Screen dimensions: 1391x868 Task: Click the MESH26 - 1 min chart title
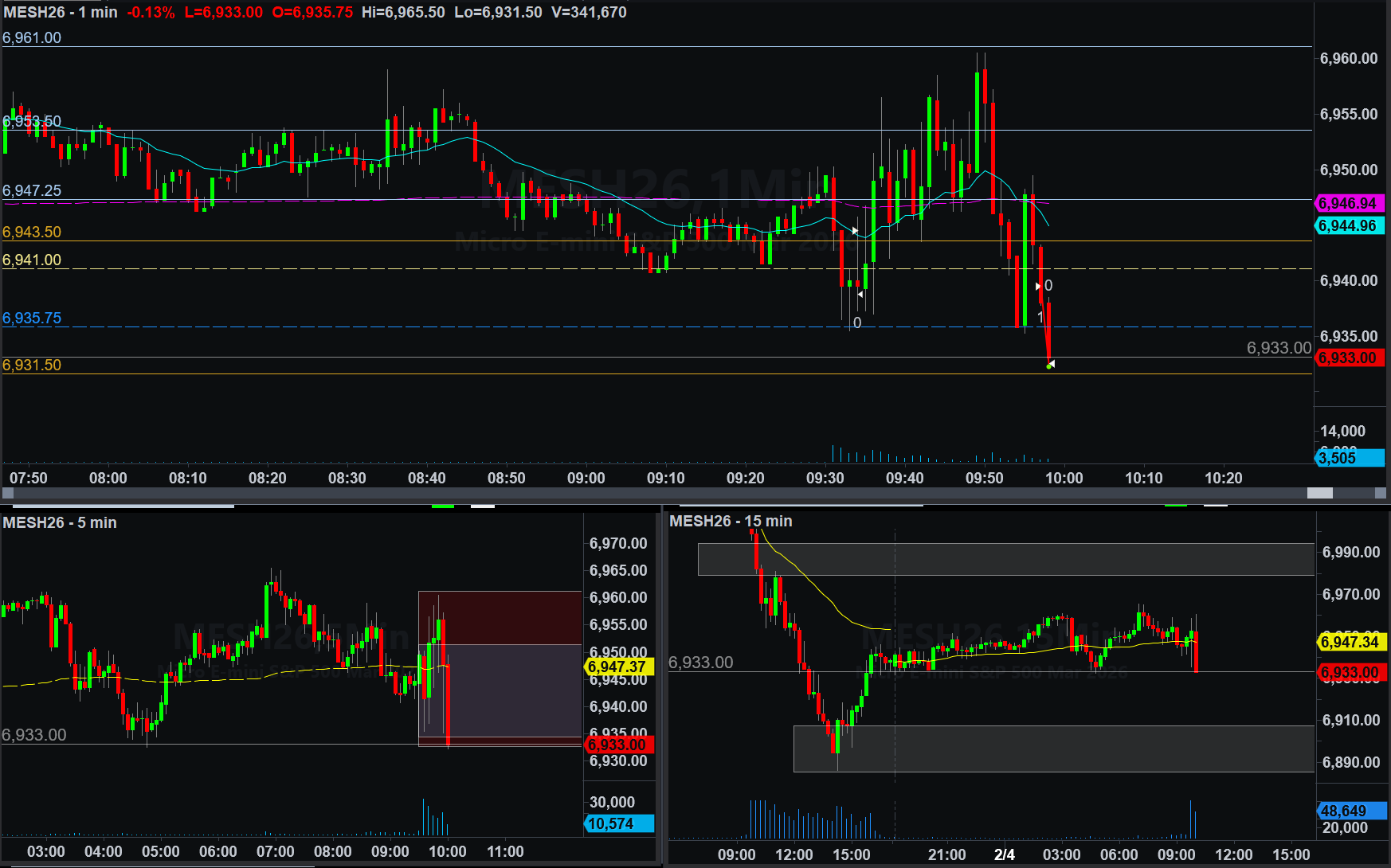point(61,13)
